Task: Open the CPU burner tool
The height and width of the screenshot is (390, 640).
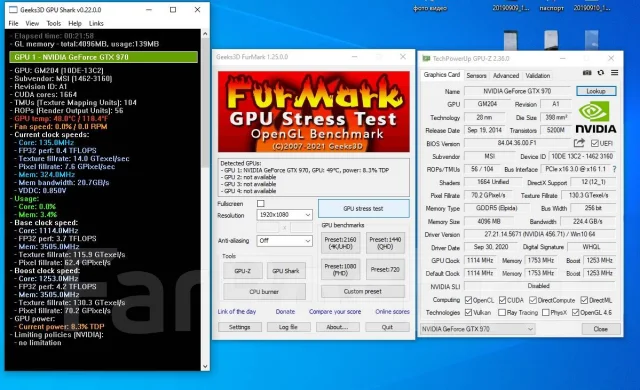Action: (x=264, y=292)
